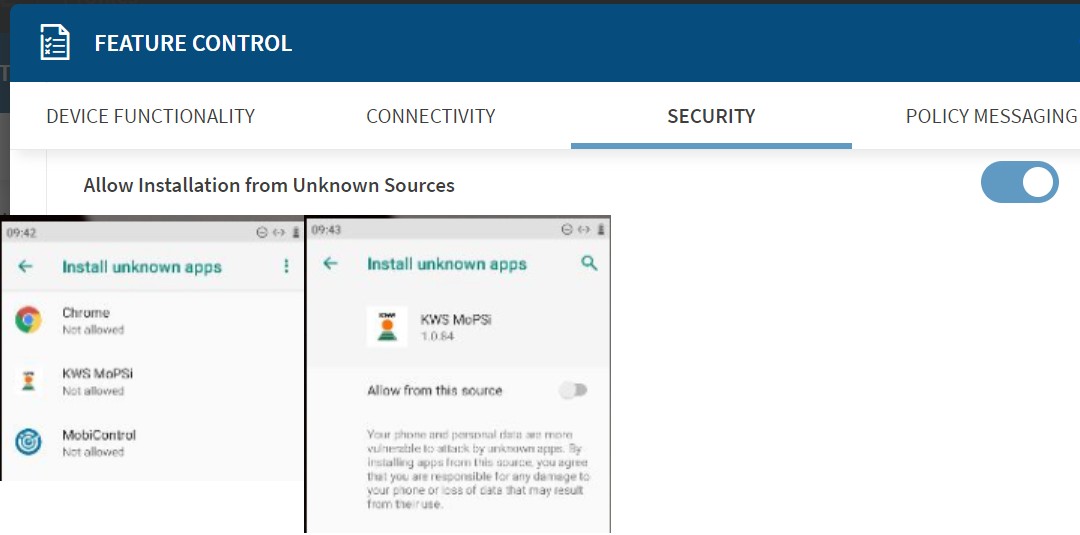Click KWS MoPSi icon above version 1.0.84
Screen dimensions: 1080x535
point(386,326)
